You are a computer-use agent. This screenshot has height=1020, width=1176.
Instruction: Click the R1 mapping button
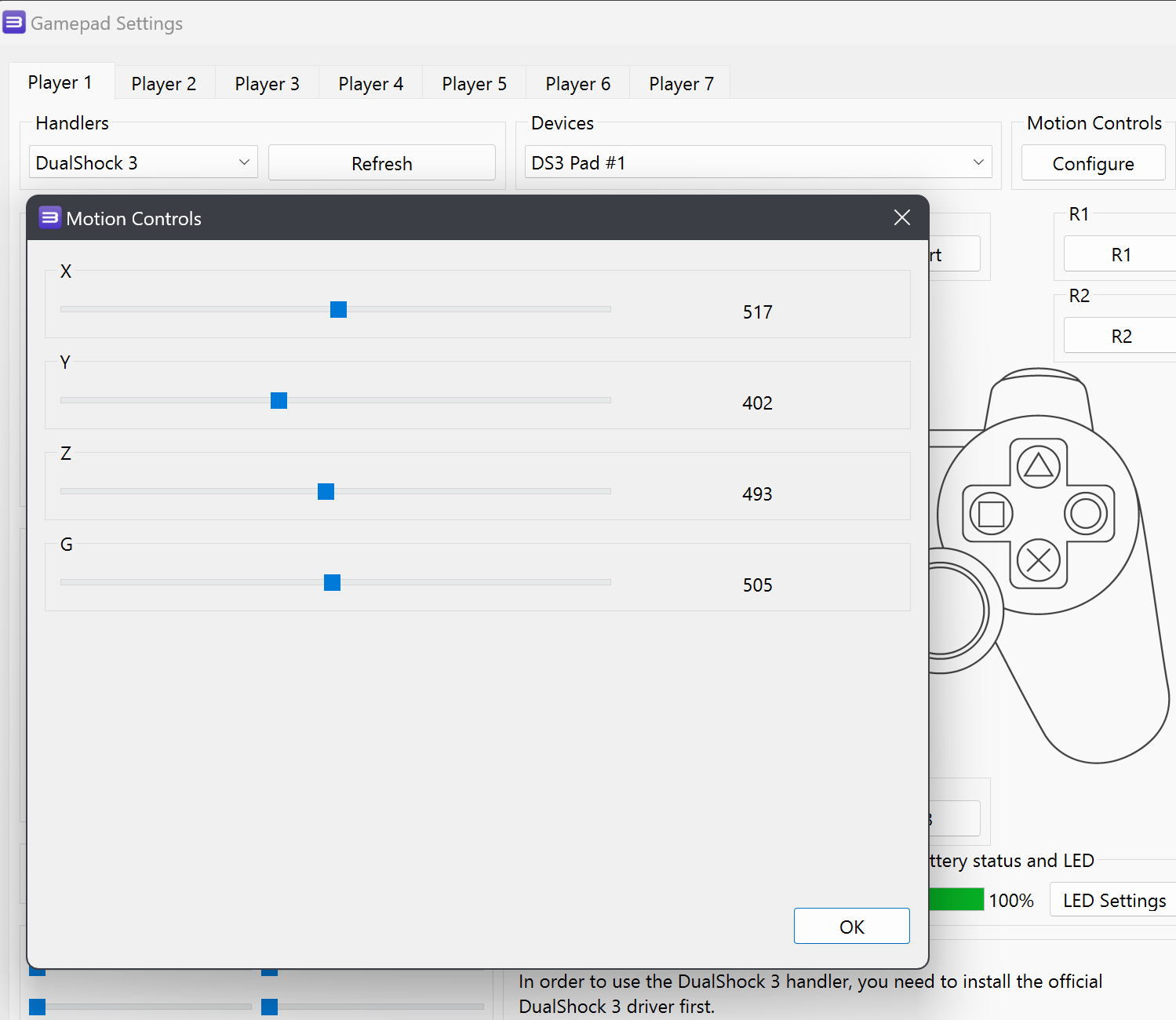1120,253
